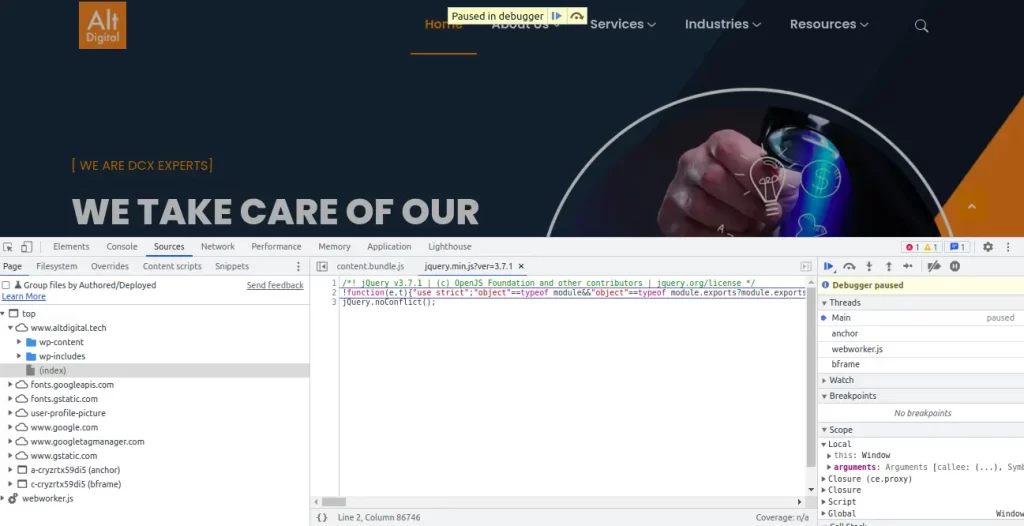Click the inspect element picker icon
This screenshot has height=526, width=1024.
click(x=8, y=247)
